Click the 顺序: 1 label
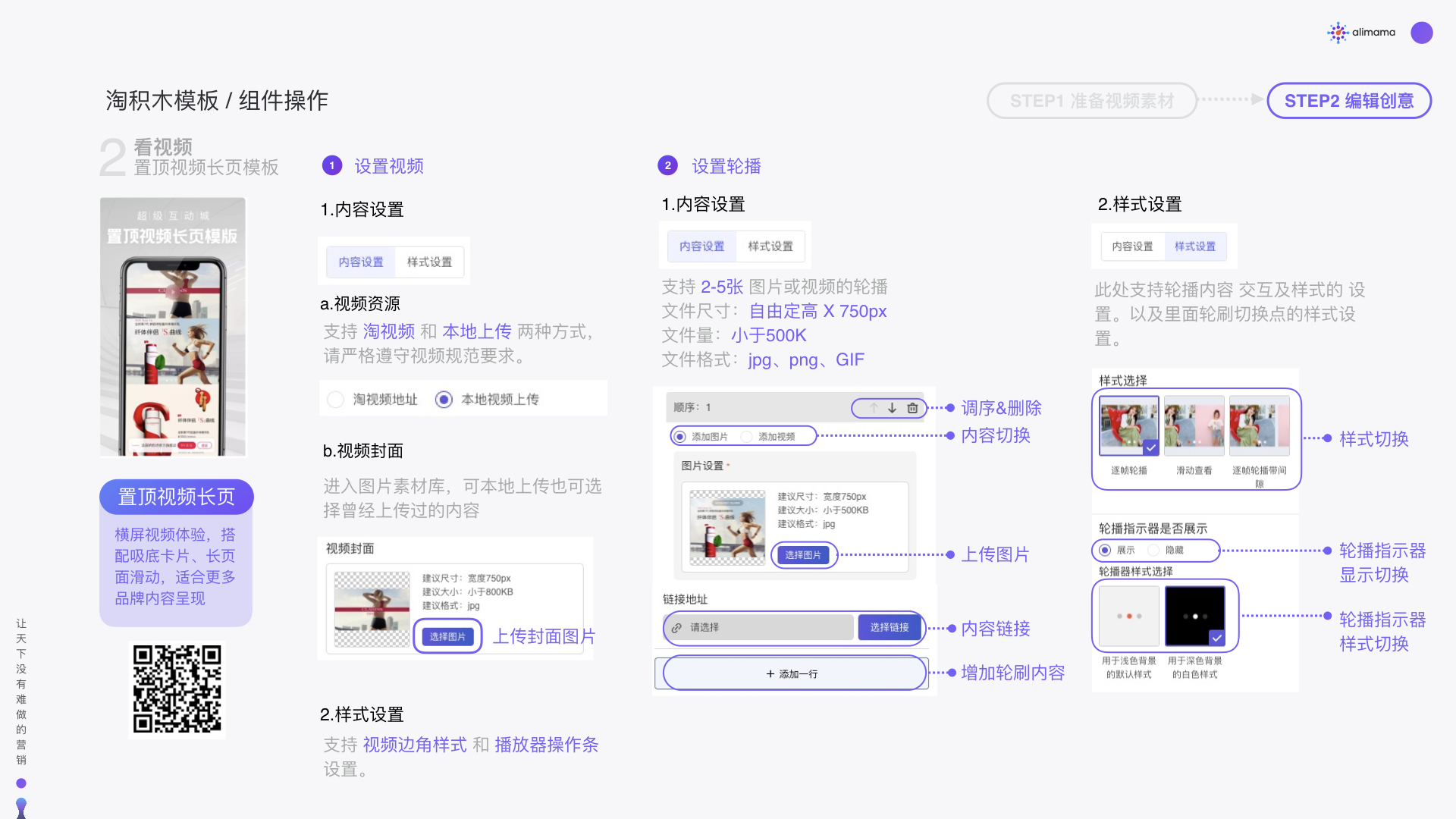Image resolution: width=1456 pixels, height=819 pixels. [x=692, y=408]
